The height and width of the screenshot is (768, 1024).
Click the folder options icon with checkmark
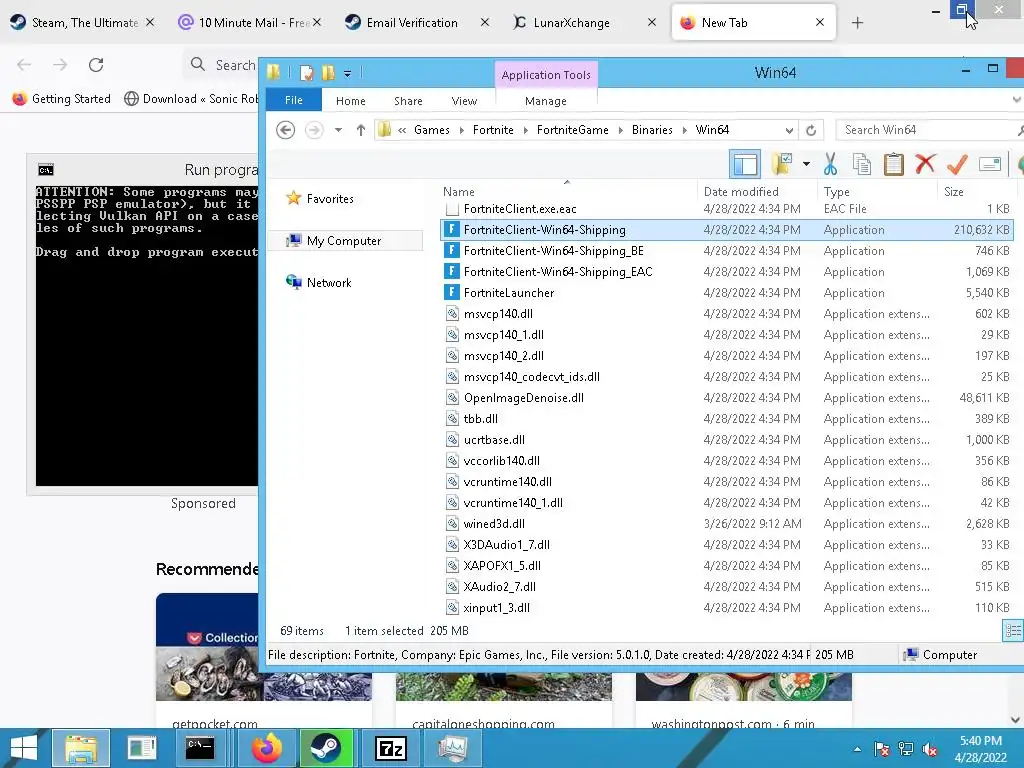[x=782, y=164]
